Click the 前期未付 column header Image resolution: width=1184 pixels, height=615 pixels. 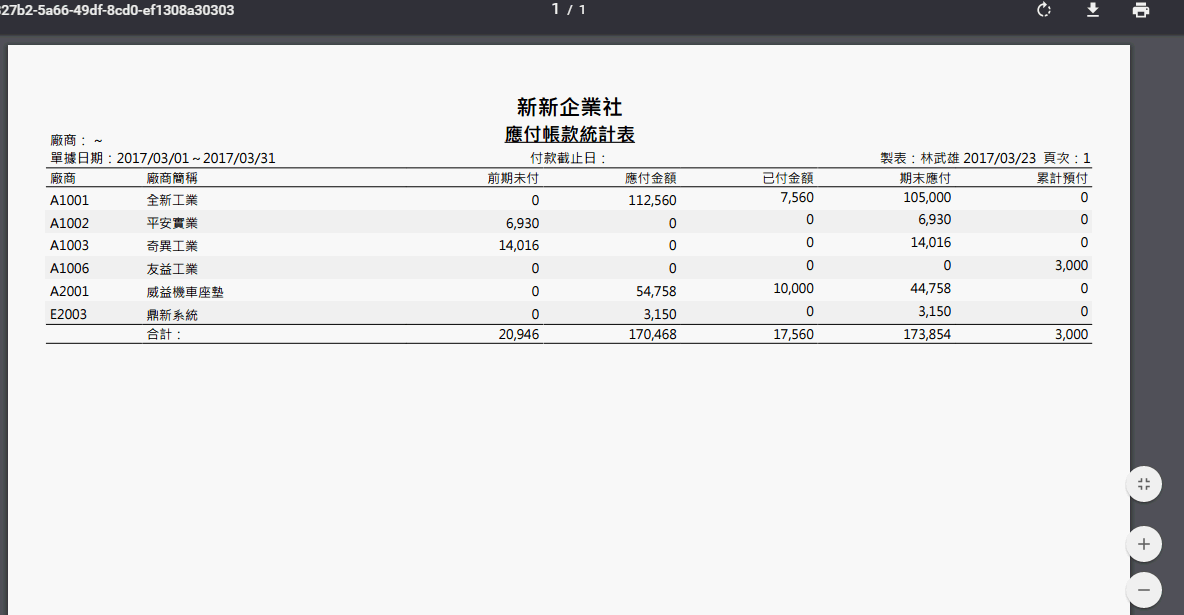point(513,178)
